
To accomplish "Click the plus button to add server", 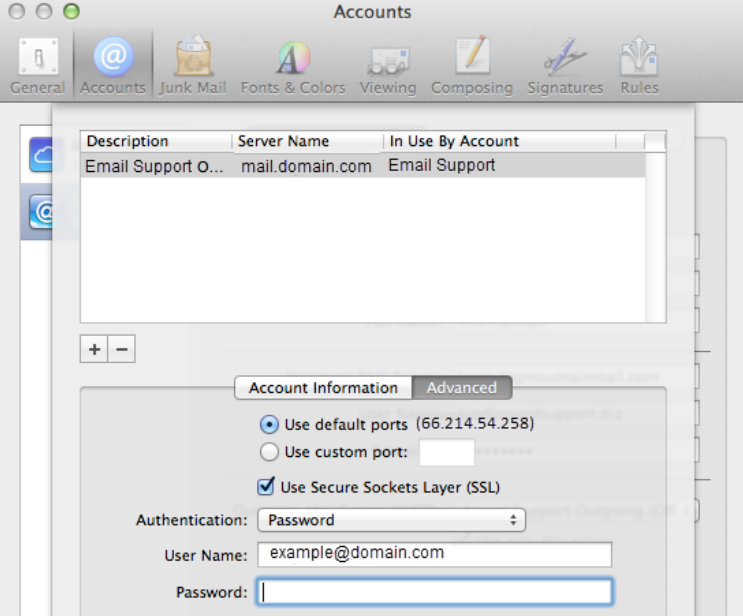I will point(94,349).
